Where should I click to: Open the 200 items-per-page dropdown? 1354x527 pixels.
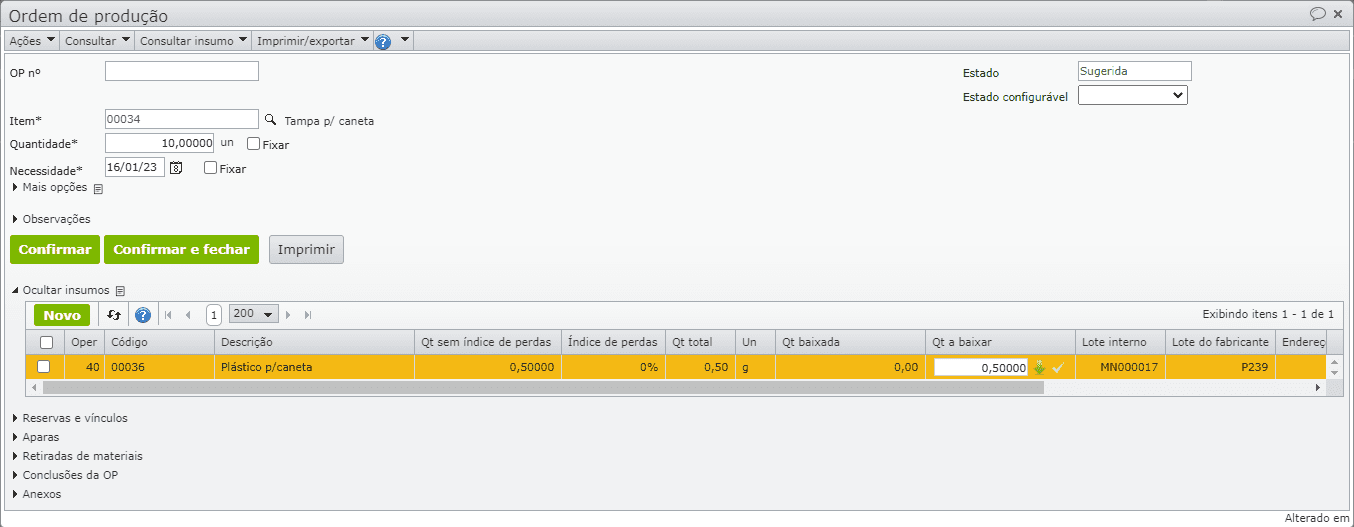[x=254, y=314]
